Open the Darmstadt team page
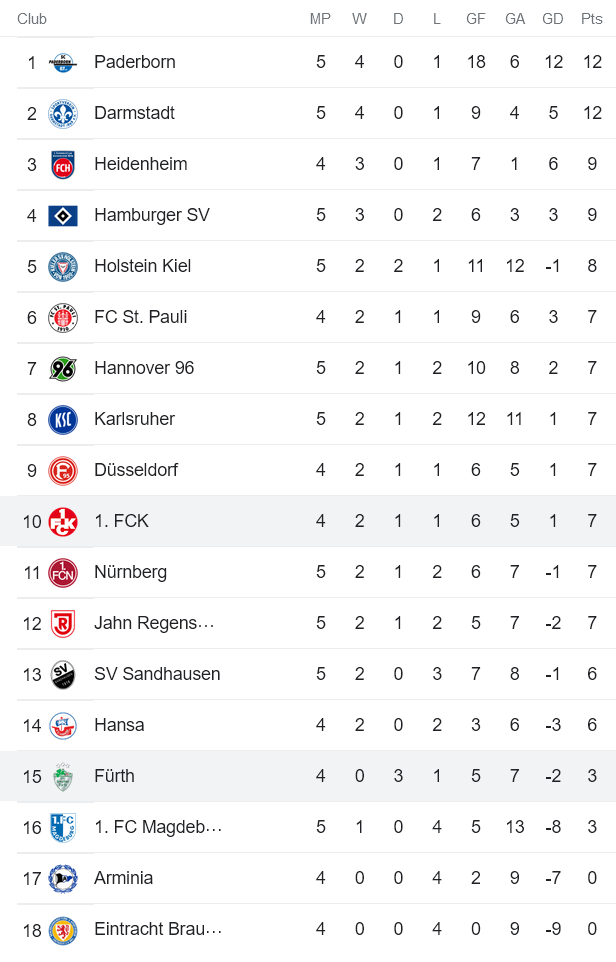This screenshot has width=616, height=962. [131, 112]
